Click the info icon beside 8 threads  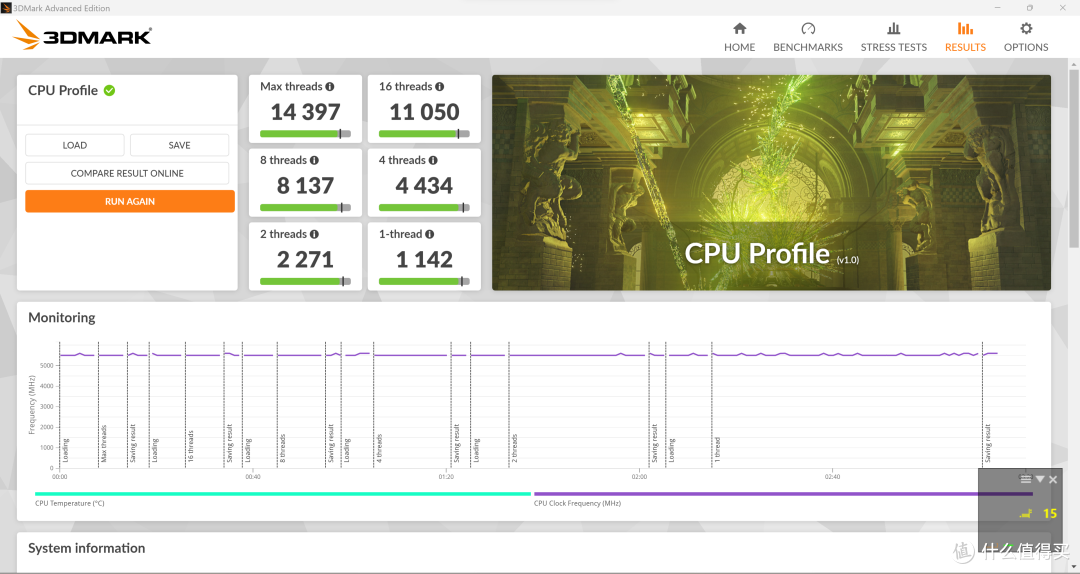(314, 160)
